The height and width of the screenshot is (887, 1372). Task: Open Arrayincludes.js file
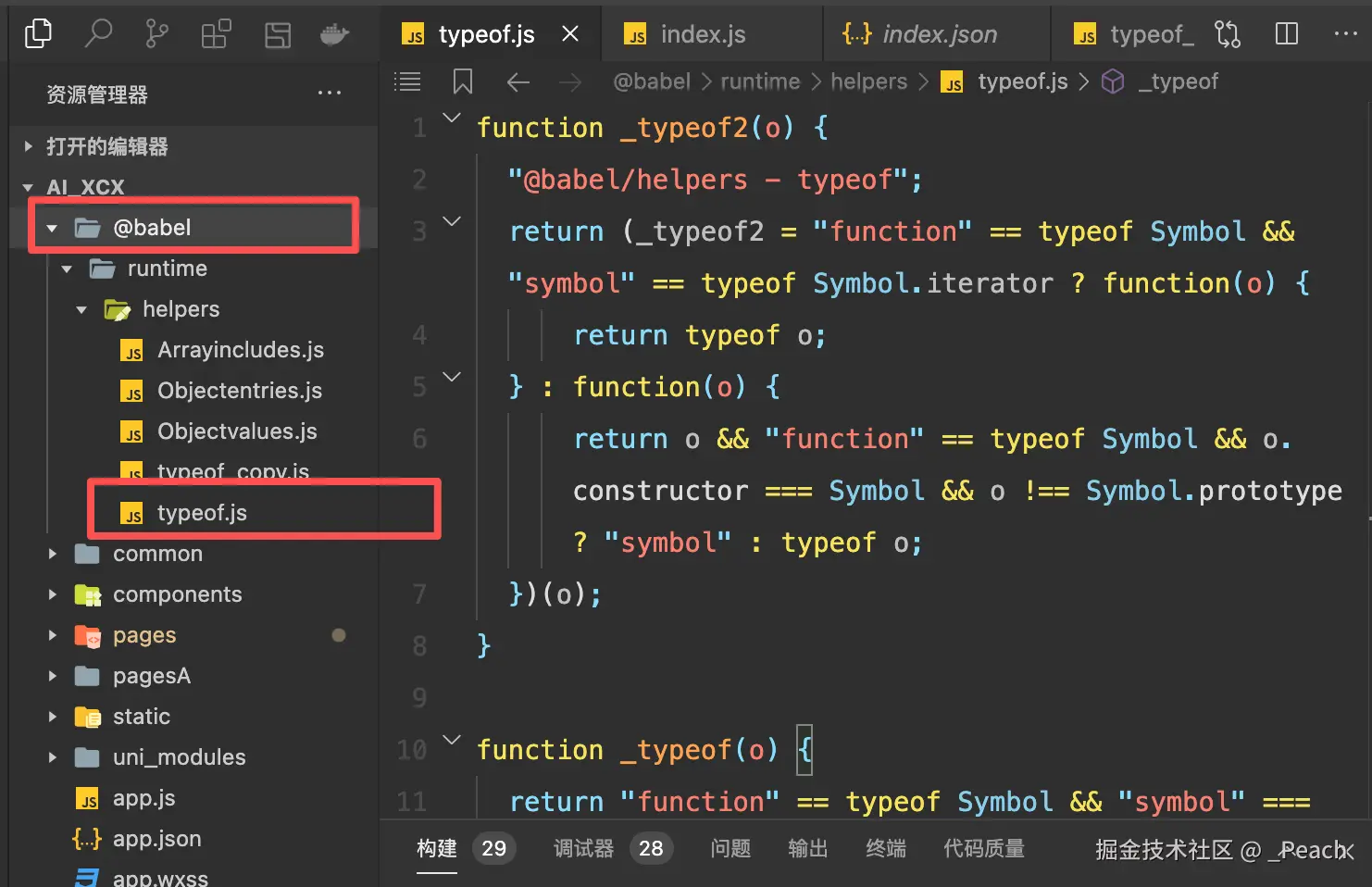(x=193, y=350)
